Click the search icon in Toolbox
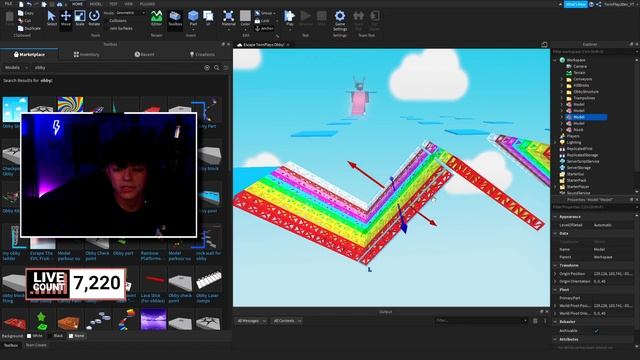Screen dimensions: 640x360 tap(217, 68)
